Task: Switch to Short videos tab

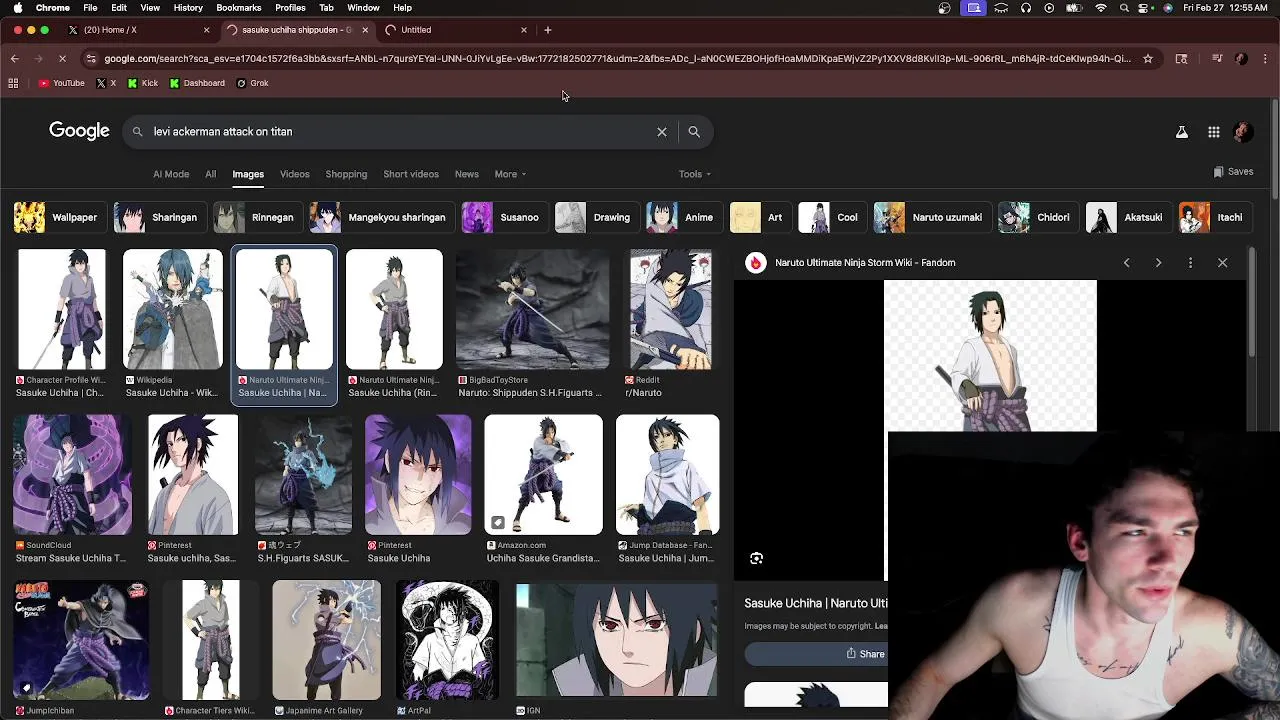Action: [411, 174]
